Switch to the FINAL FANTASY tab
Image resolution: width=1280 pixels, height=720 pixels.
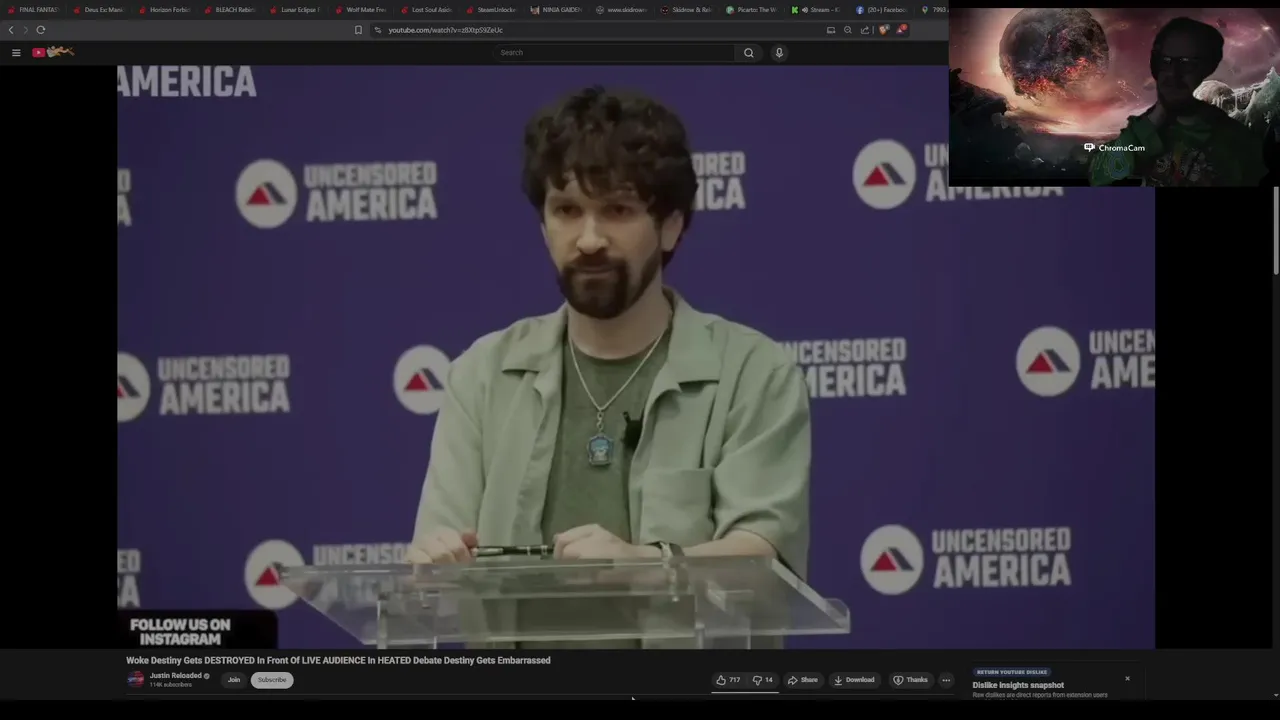point(34,10)
